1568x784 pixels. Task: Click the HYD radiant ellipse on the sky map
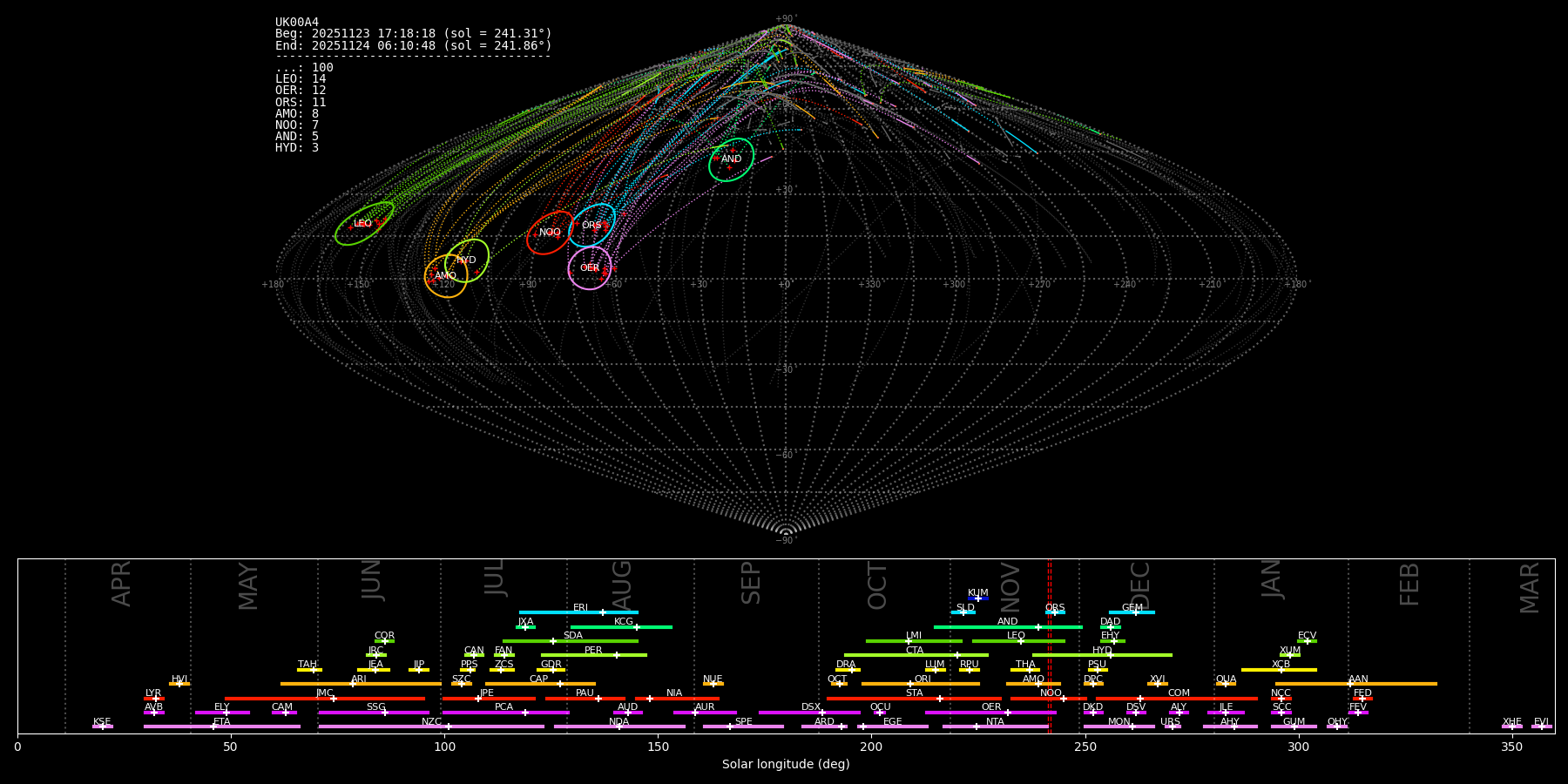point(467,260)
